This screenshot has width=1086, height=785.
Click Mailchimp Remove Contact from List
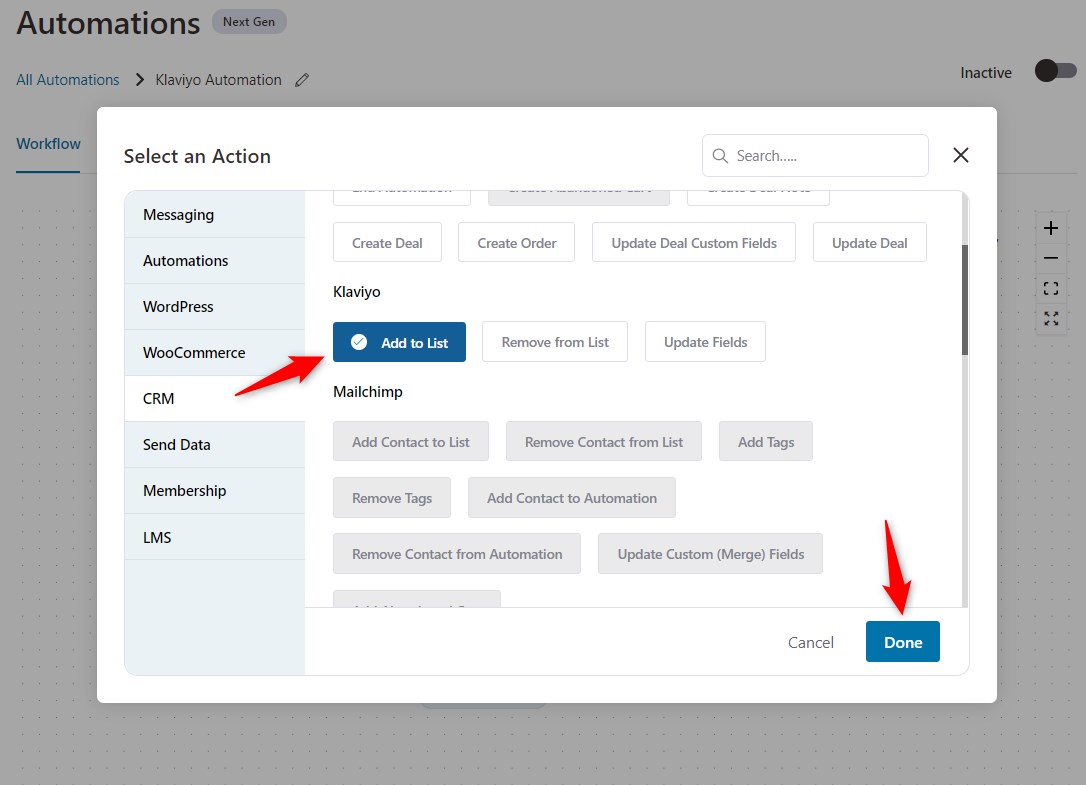604,441
